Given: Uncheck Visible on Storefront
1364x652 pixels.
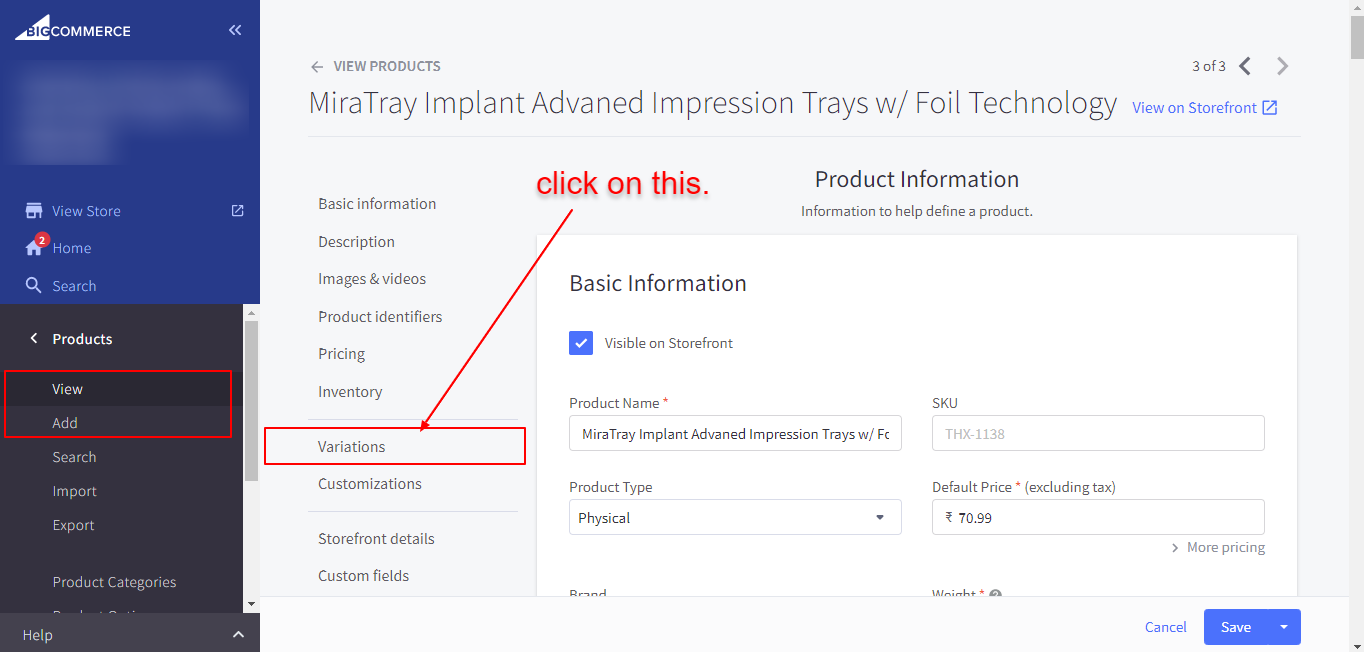Looking at the screenshot, I should point(581,342).
